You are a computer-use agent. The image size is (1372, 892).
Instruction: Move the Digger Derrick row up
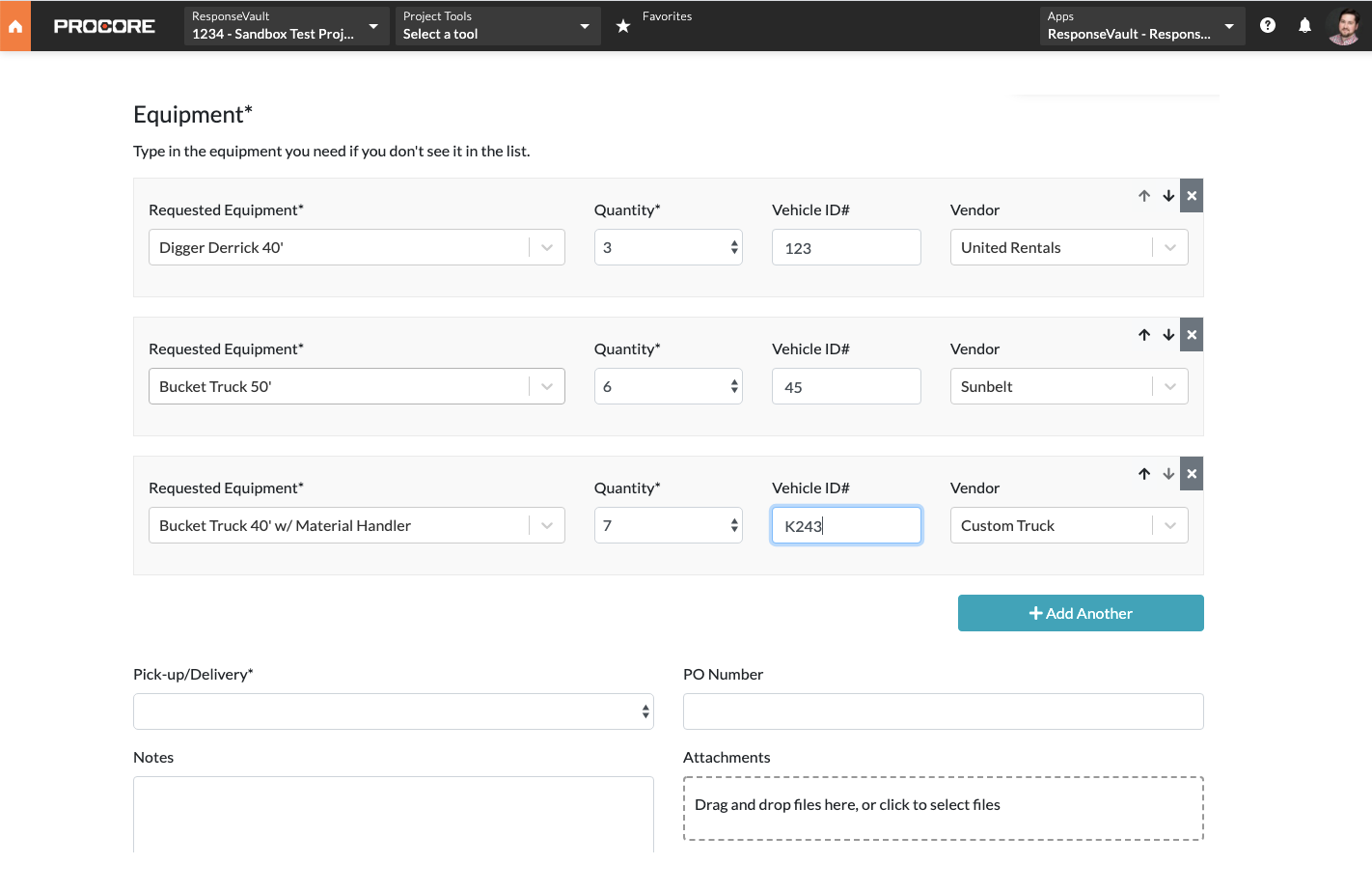point(1144,195)
